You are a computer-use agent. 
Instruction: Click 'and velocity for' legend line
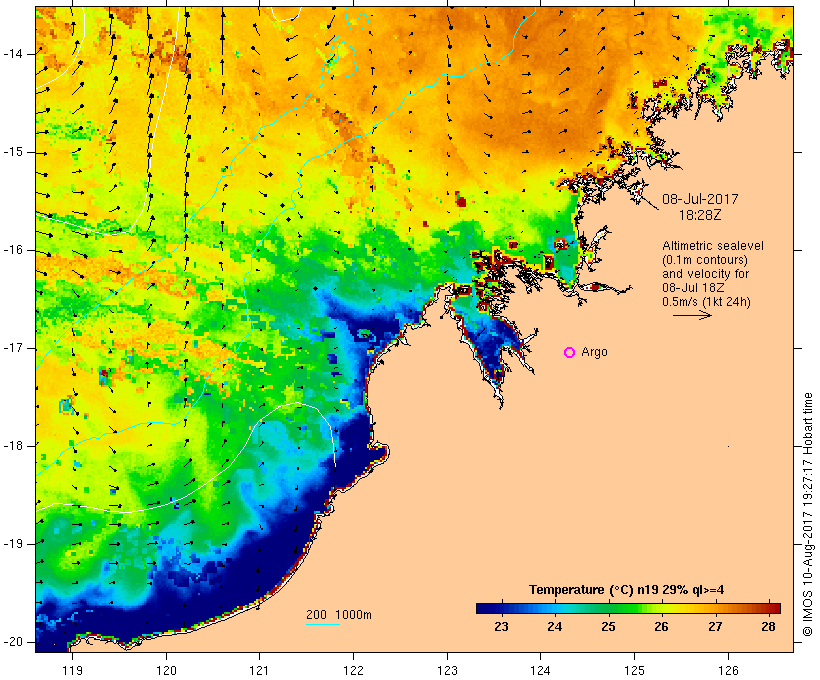point(705,274)
